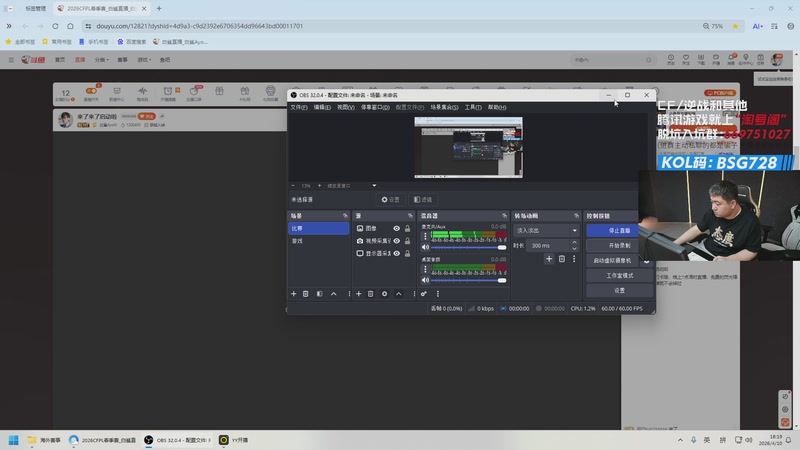Open the fade transition type dropdown
Image resolution: width=800 pixels, height=450 pixels.
(546, 231)
